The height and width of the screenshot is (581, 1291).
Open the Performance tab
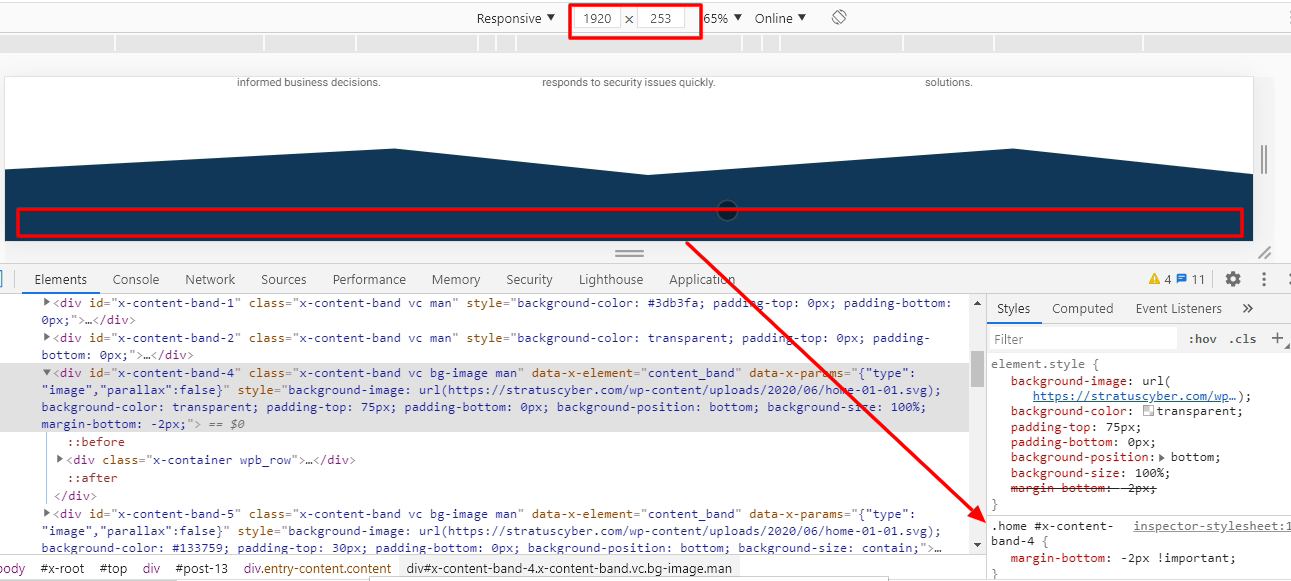tap(369, 279)
